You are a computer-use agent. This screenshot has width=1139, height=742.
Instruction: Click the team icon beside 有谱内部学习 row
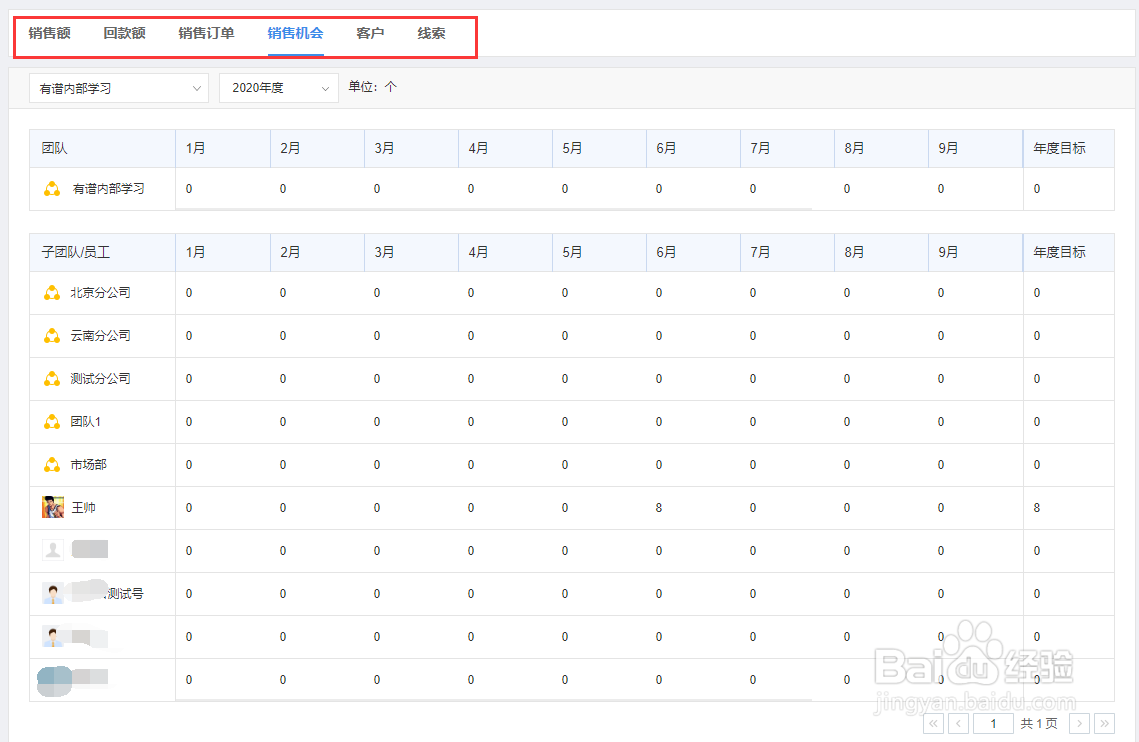pyautogui.click(x=52, y=189)
